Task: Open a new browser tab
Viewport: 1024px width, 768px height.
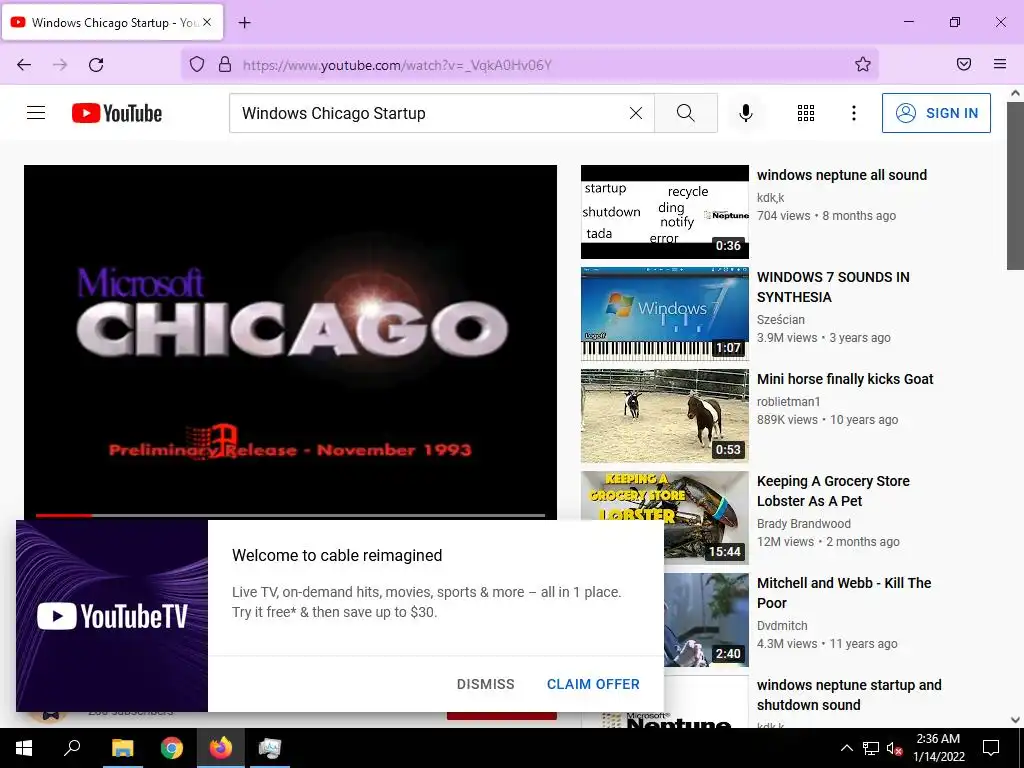Action: [x=244, y=22]
